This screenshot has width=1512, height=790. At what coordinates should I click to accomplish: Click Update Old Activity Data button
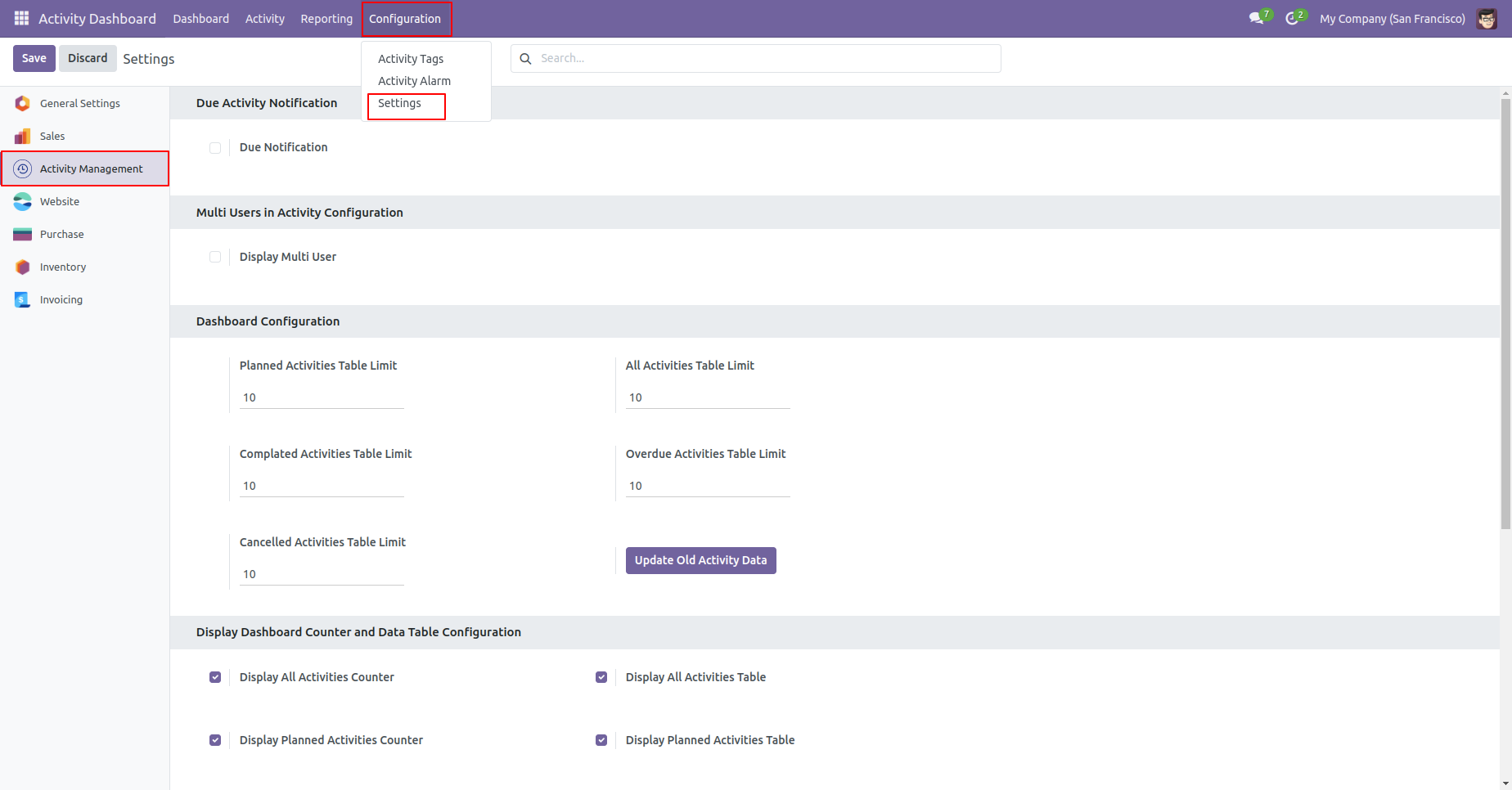701,560
